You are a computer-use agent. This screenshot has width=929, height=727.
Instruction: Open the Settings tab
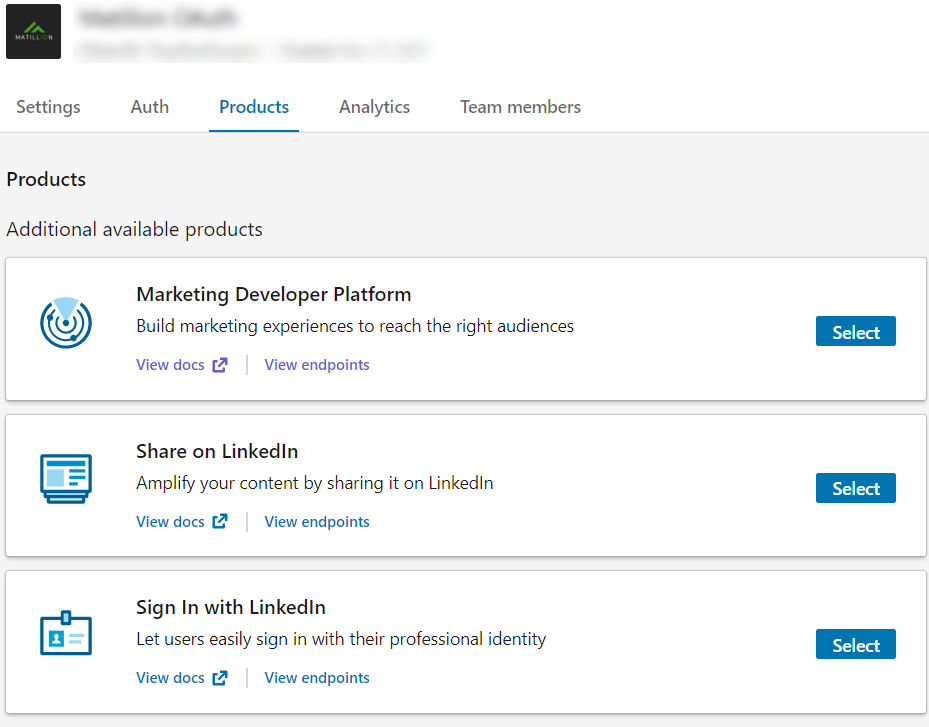48,107
